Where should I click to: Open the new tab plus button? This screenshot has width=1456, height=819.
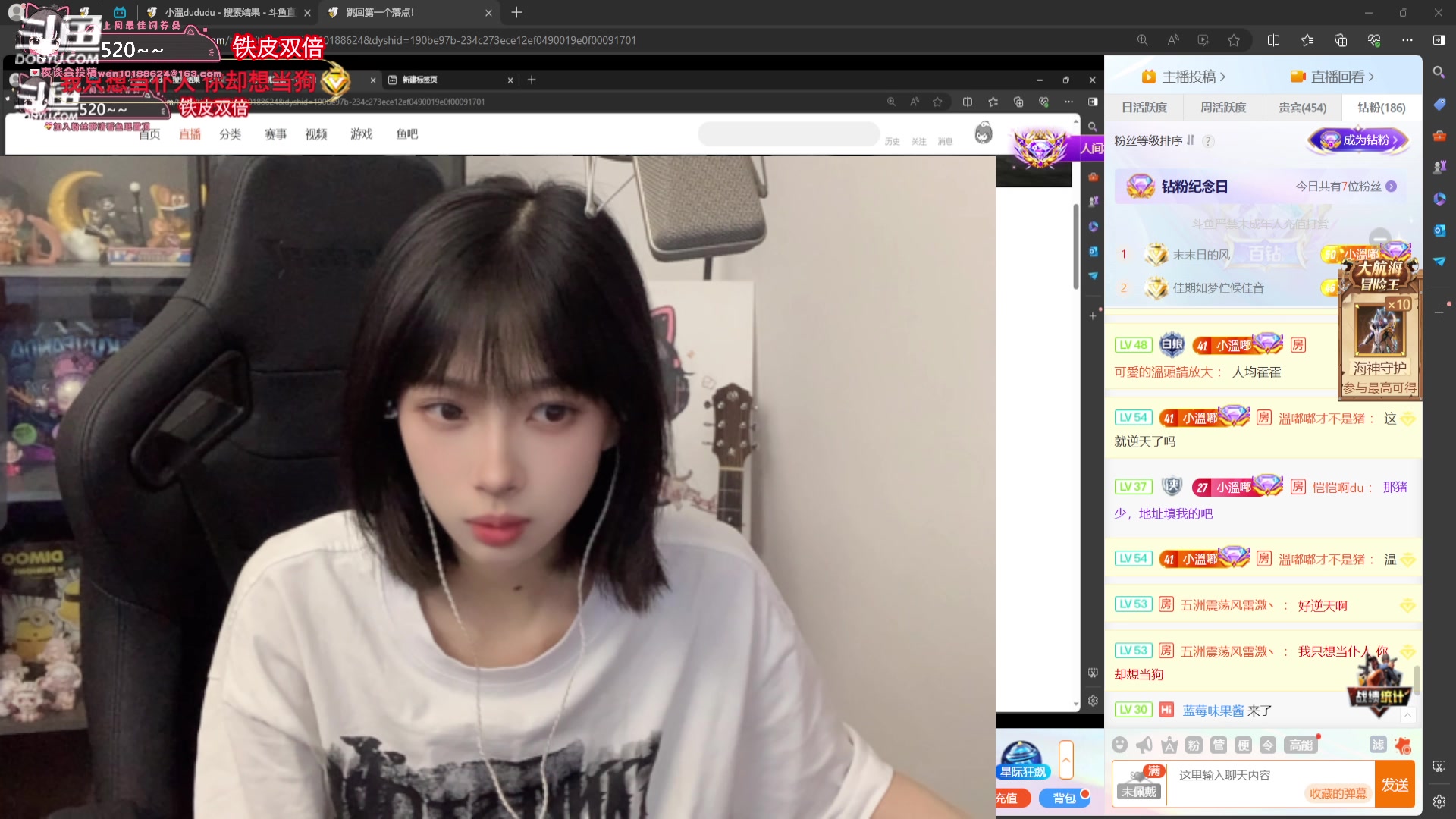(516, 12)
